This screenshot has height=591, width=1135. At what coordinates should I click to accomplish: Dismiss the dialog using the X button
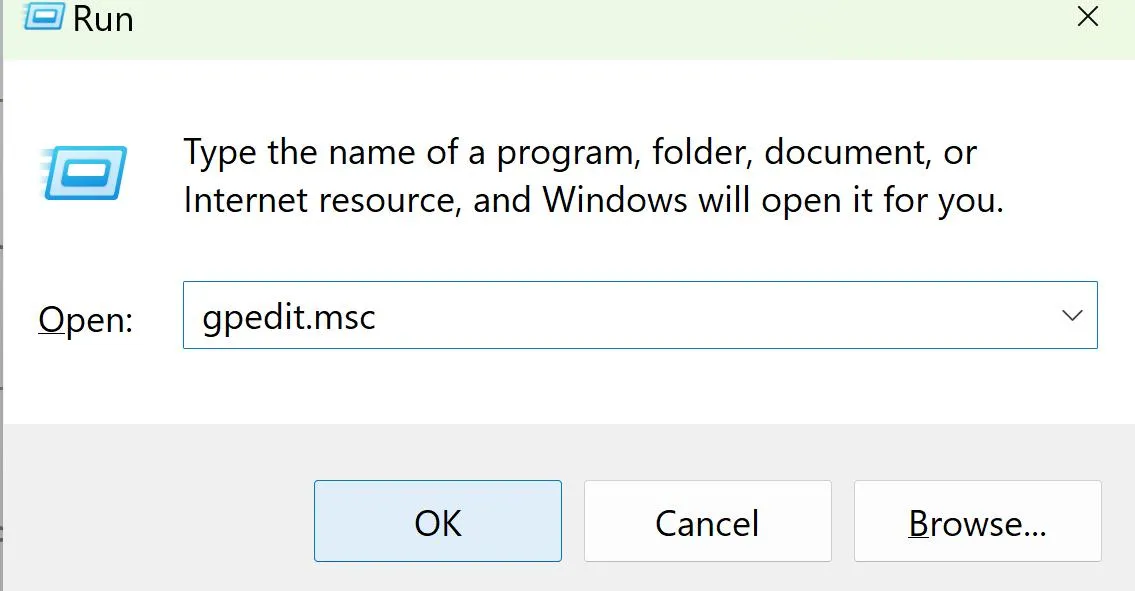point(1087,16)
